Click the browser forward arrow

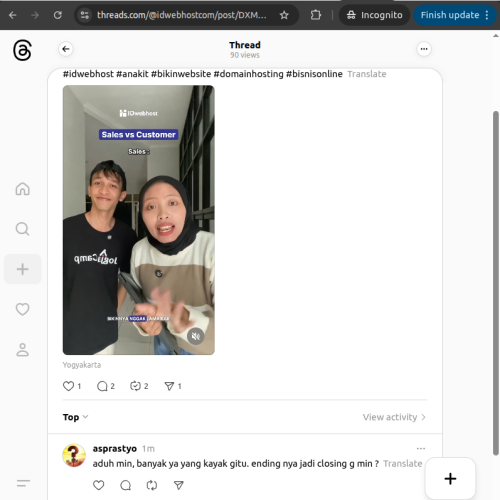click(x=35, y=15)
